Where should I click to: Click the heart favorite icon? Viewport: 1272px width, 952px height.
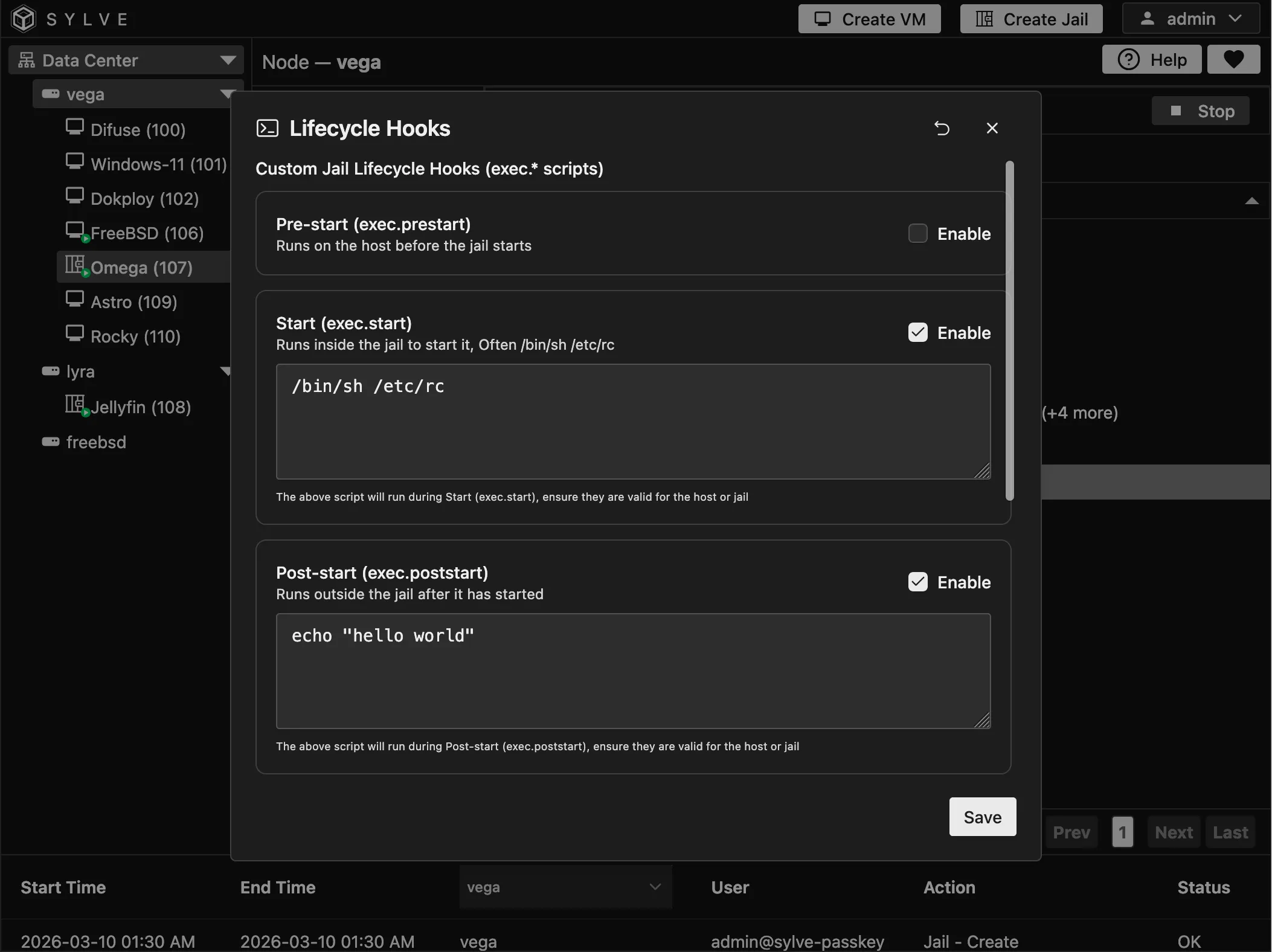click(1233, 59)
